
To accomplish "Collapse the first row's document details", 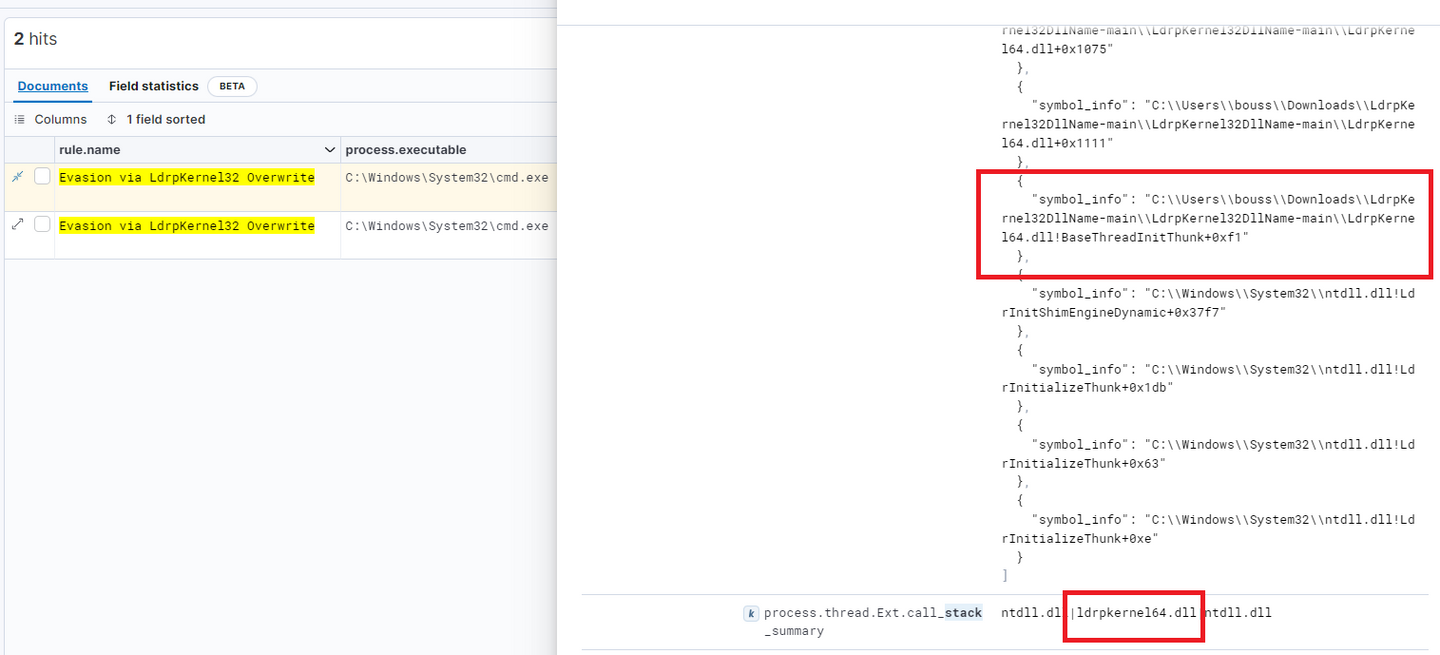I will click(17, 177).
